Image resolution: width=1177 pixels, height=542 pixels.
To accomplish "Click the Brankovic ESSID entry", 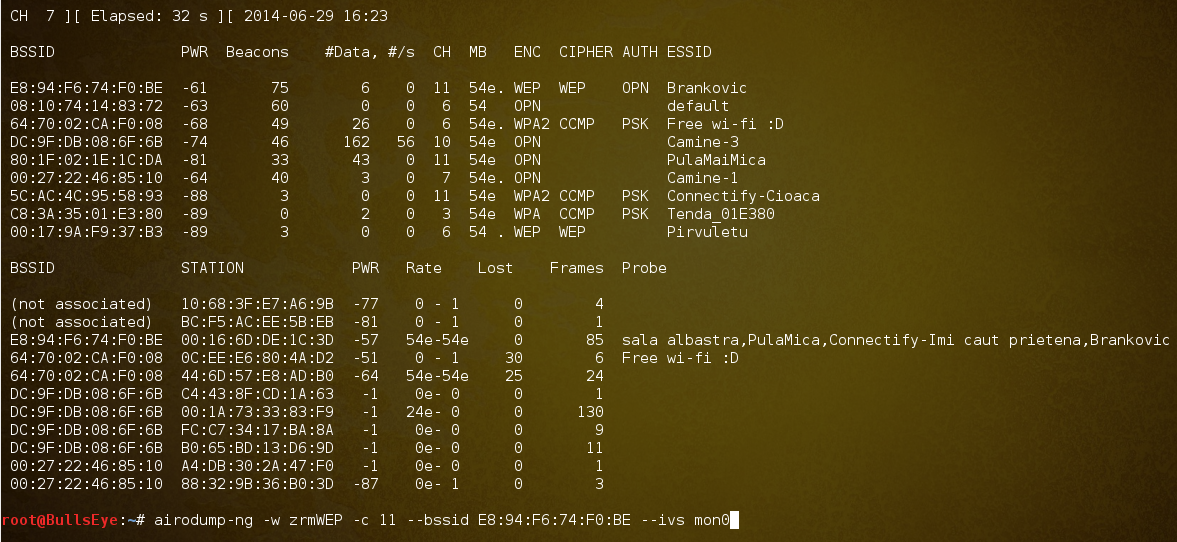I will coord(706,88).
